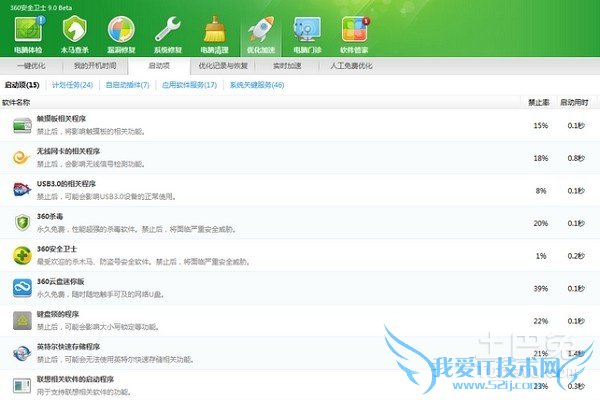Click the 22% rate for 键盘锁的程序

pos(541,321)
